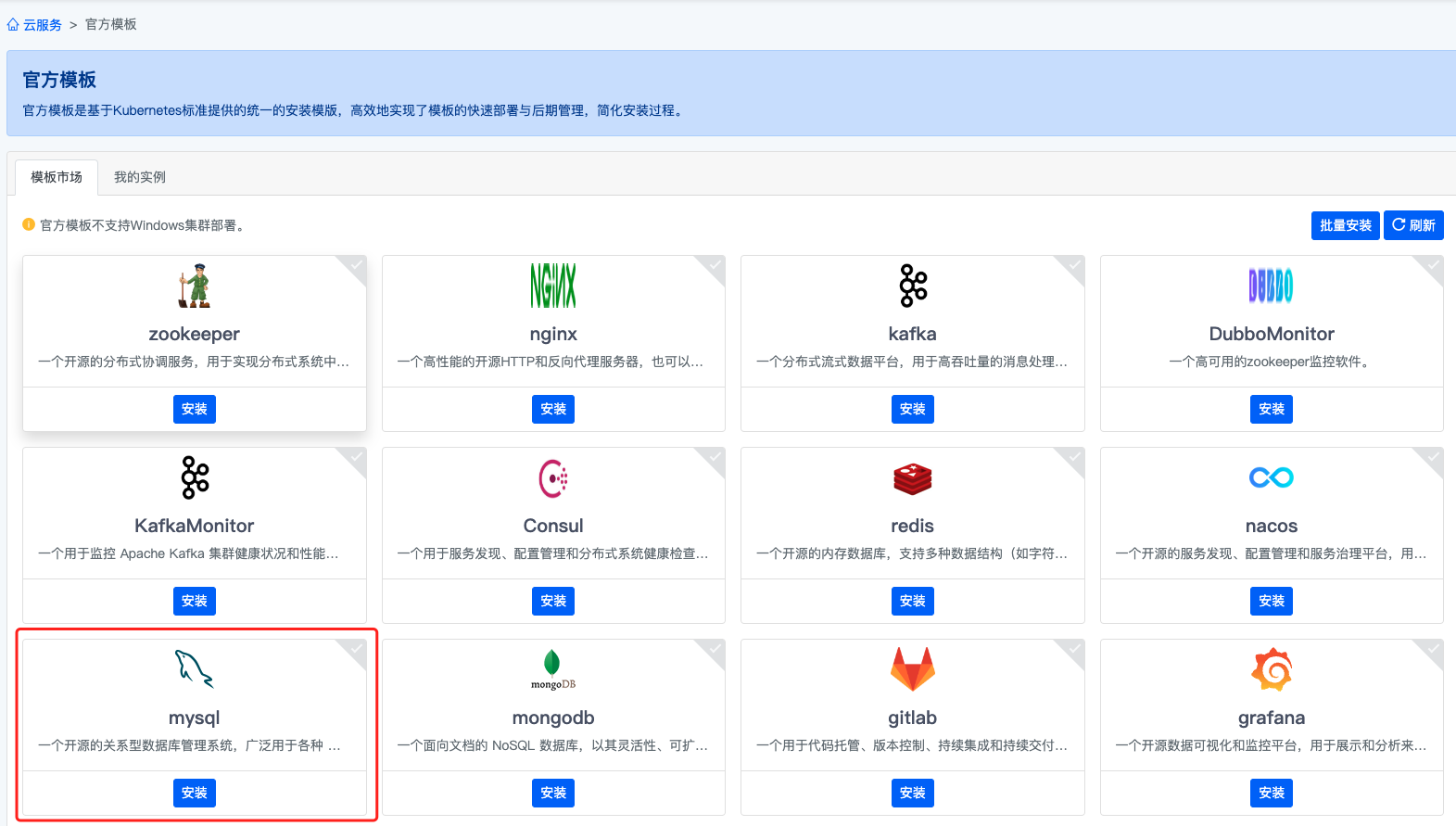Tick the nginx card corner checkmark
1456x826 pixels.
[x=715, y=265]
